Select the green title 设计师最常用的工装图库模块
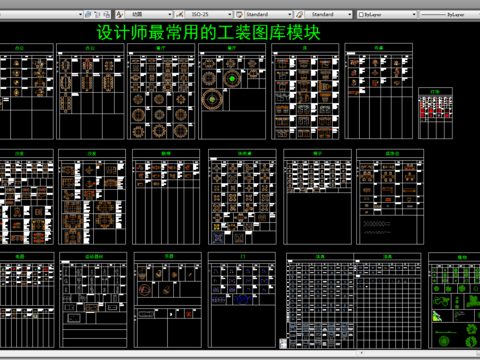Image resolution: width=480 pixels, height=360 pixels. tap(209, 33)
